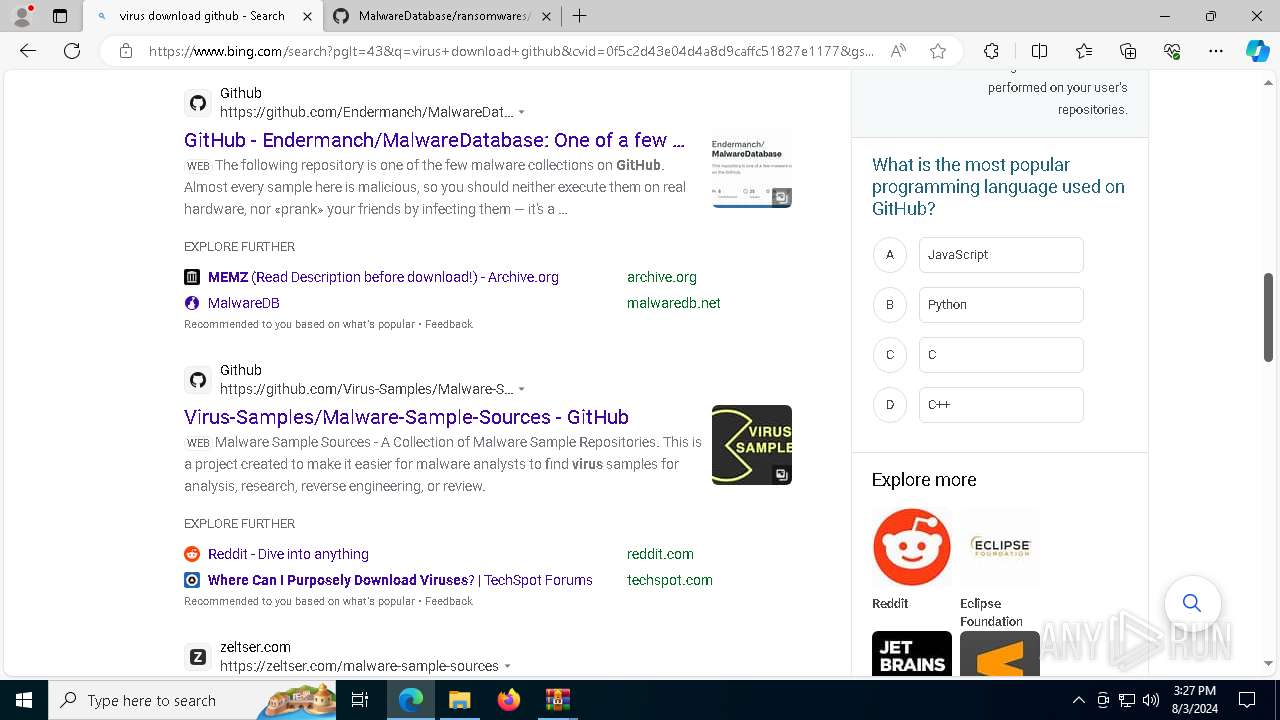Click the archive.org domain text
This screenshot has height=720, width=1280.
[662, 277]
